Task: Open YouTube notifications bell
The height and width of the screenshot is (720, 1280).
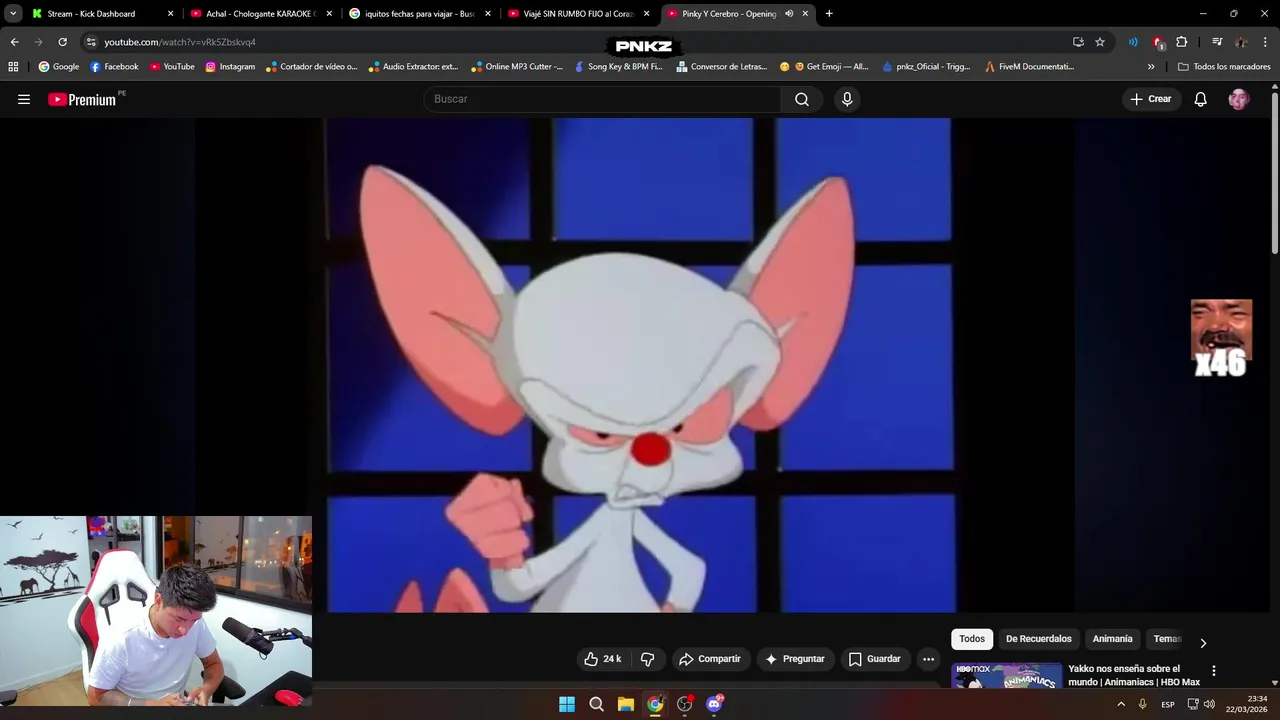Action: coord(1201,99)
